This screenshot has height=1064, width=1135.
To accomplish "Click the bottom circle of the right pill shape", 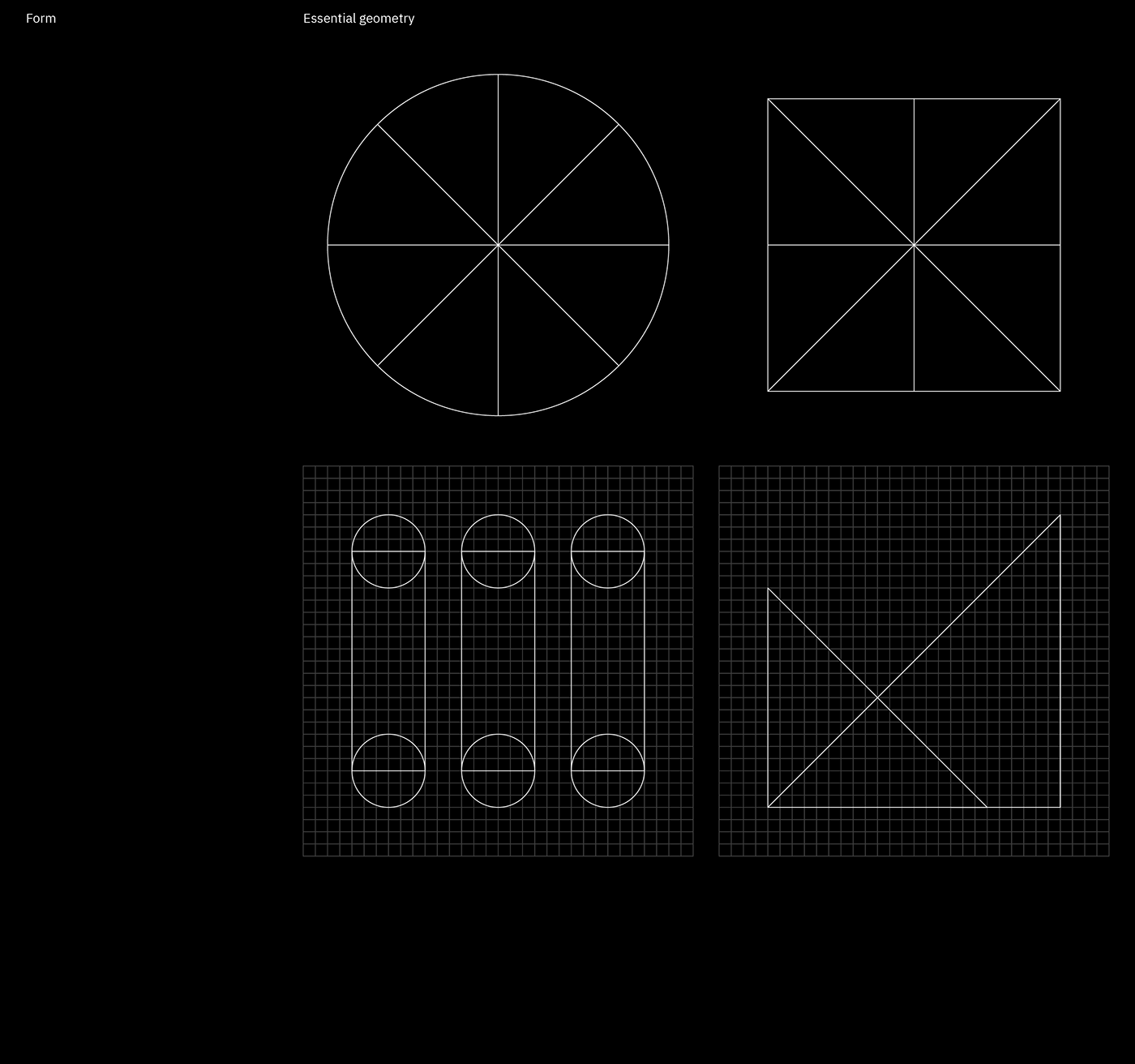I will point(607,770).
